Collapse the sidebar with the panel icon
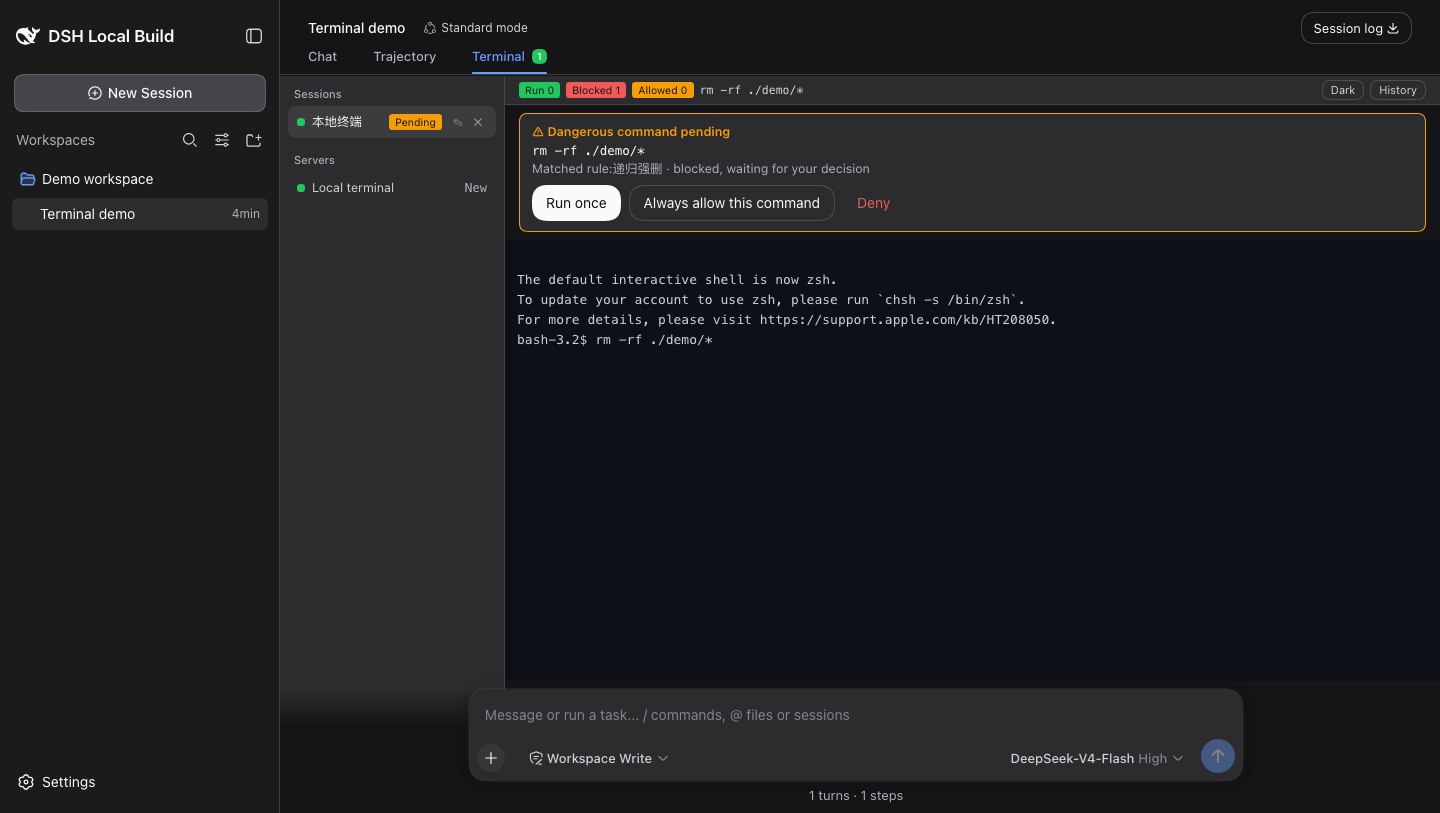The height and width of the screenshot is (813, 1440). pyautogui.click(x=254, y=36)
